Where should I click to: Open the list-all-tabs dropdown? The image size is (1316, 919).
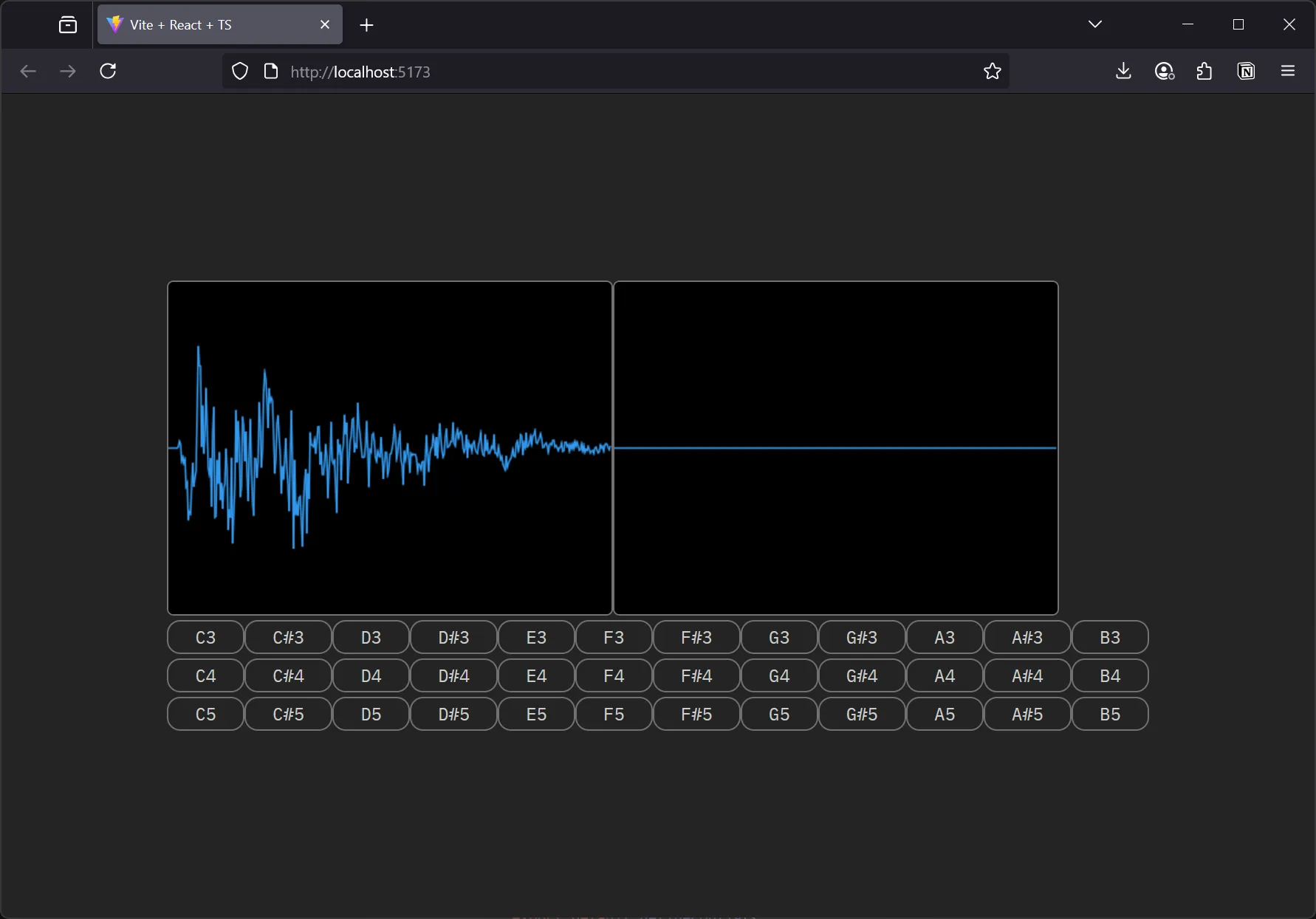click(x=1095, y=24)
